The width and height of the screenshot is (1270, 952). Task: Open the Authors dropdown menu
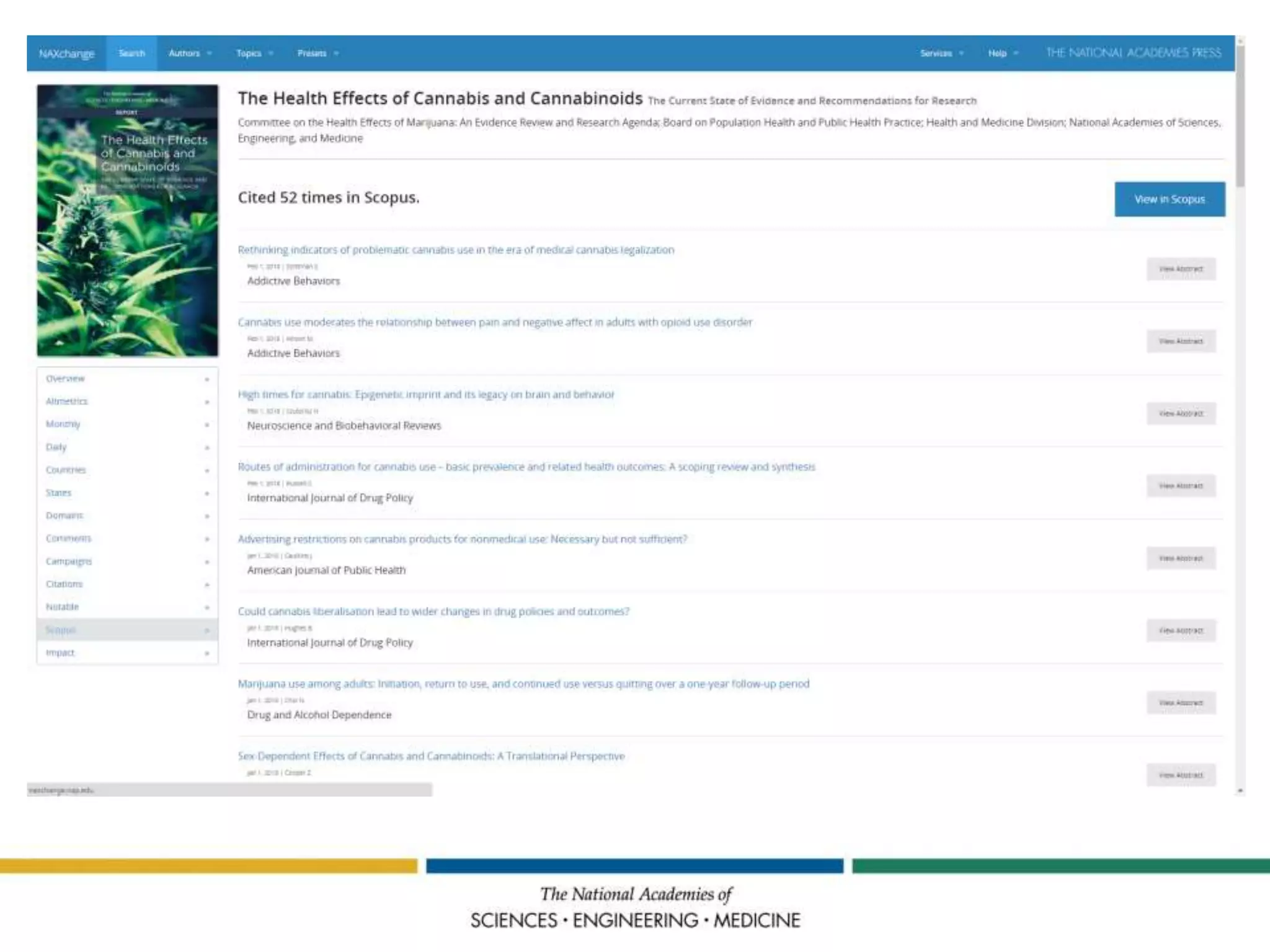pyautogui.click(x=189, y=53)
